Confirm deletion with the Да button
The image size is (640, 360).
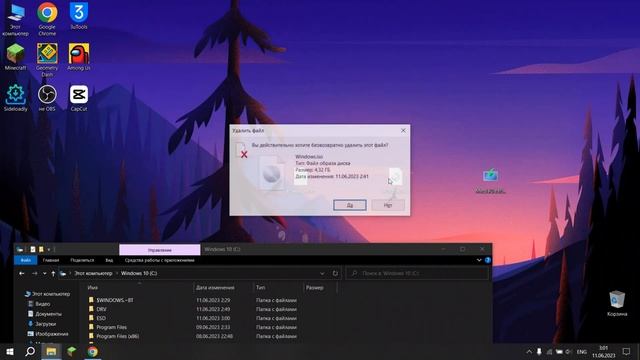point(350,205)
